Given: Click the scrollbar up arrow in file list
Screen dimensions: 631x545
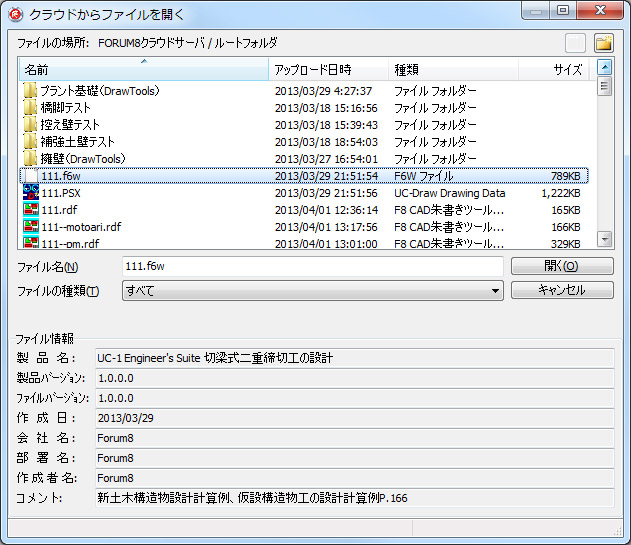Looking at the screenshot, I should click(x=604, y=67).
